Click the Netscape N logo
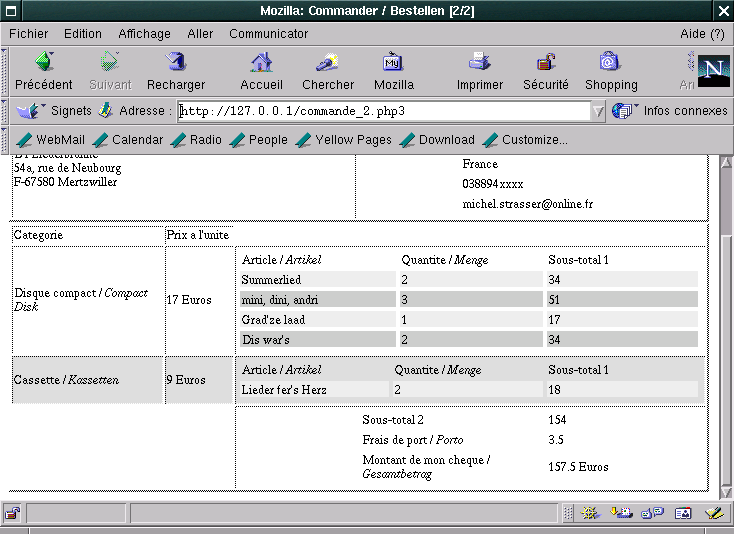The height and width of the screenshot is (534, 734). [x=713, y=70]
